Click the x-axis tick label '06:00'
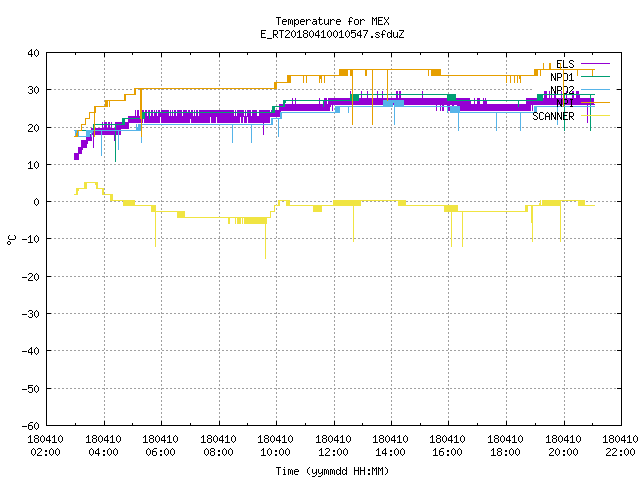Screen dimensions: 640x480 point(160,452)
